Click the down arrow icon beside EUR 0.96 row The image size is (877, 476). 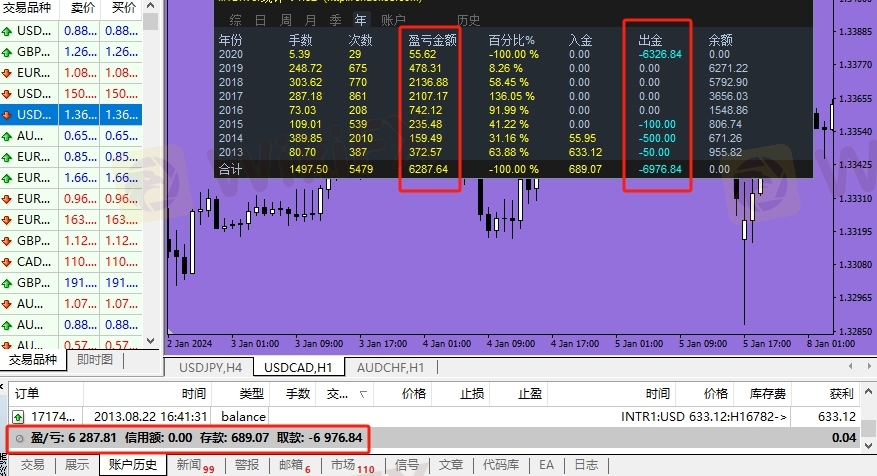point(7,199)
